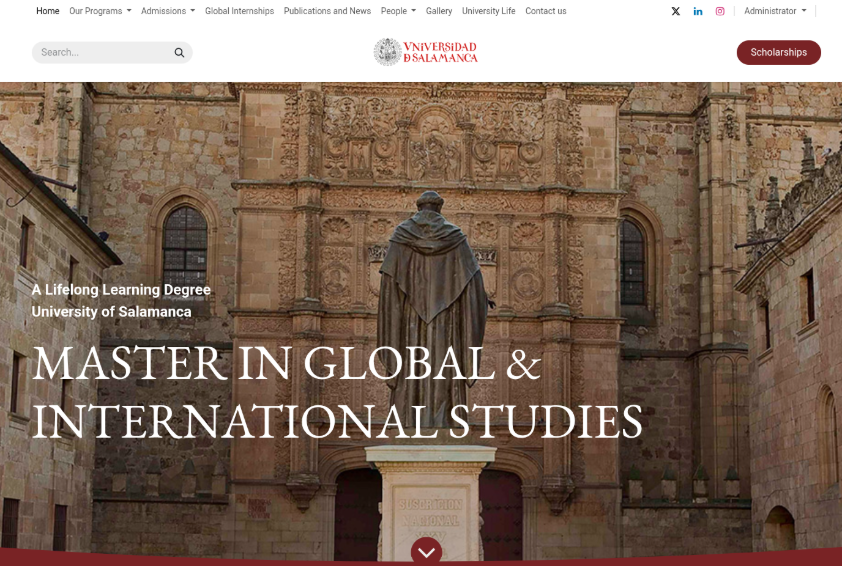
Task: Click the Master in Global & International Studies heading
Action: coord(336,392)
